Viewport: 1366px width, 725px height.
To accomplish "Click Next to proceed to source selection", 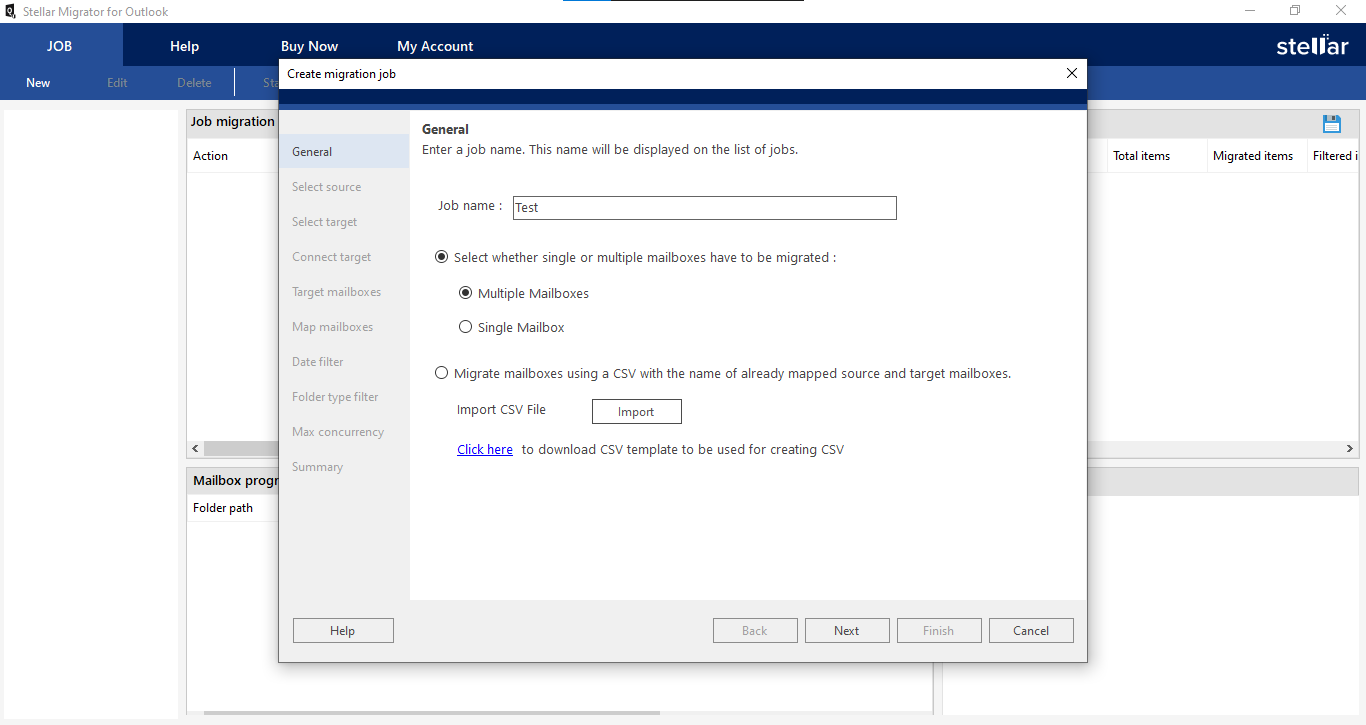I will 847,630.
